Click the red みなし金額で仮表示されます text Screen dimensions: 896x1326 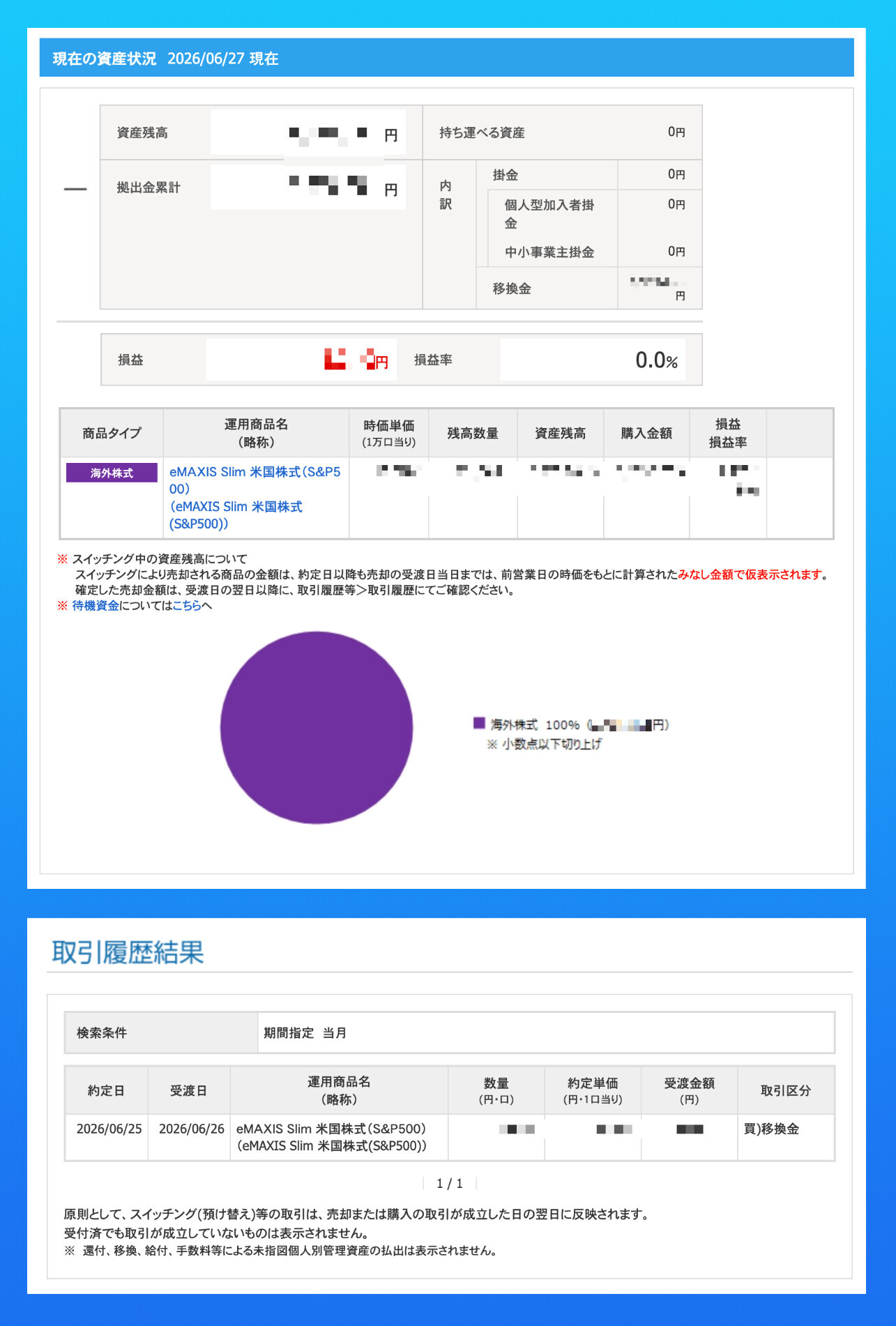pos(753,574)
